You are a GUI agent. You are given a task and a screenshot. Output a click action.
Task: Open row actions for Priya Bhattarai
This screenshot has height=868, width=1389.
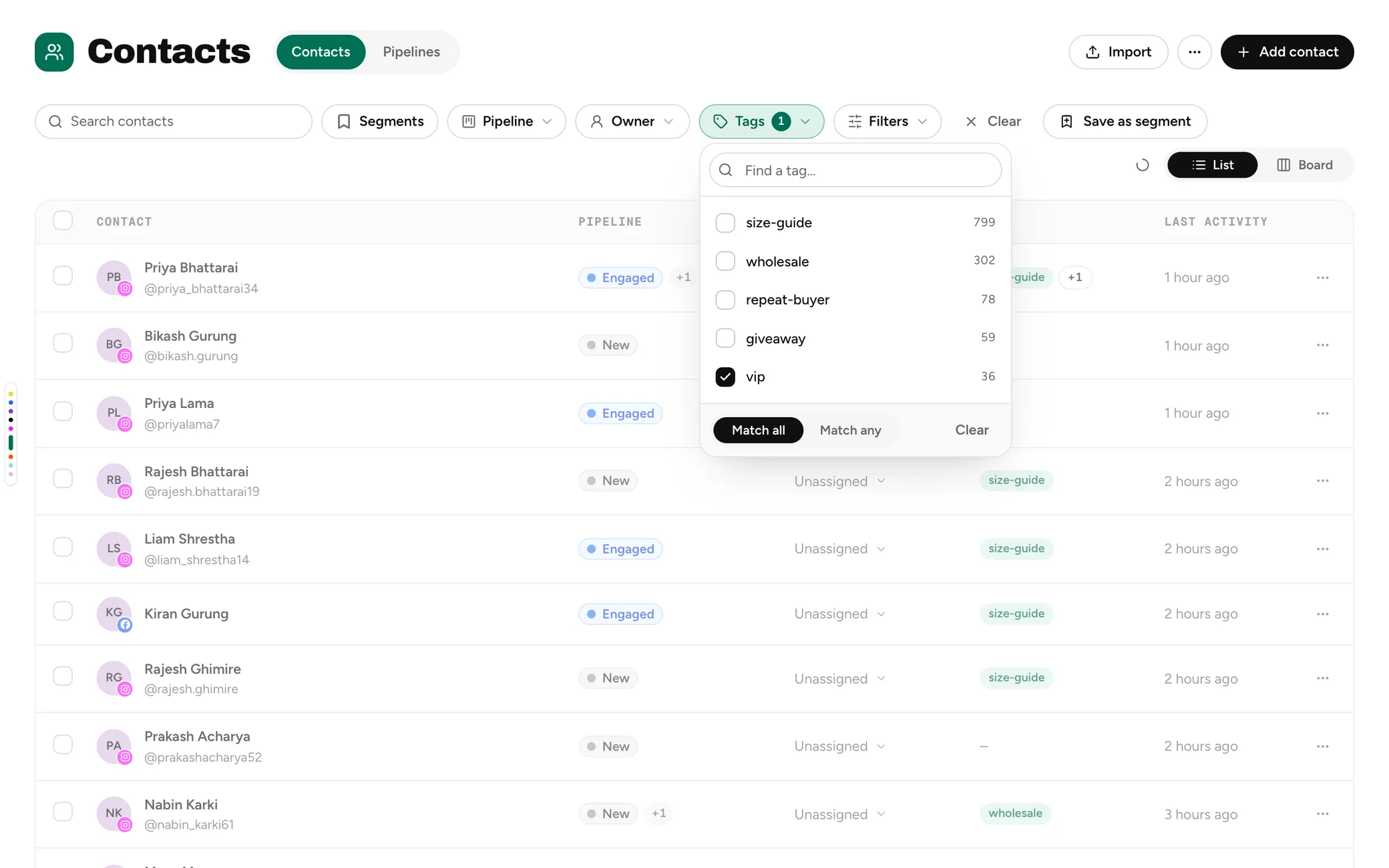[1322, 278]
